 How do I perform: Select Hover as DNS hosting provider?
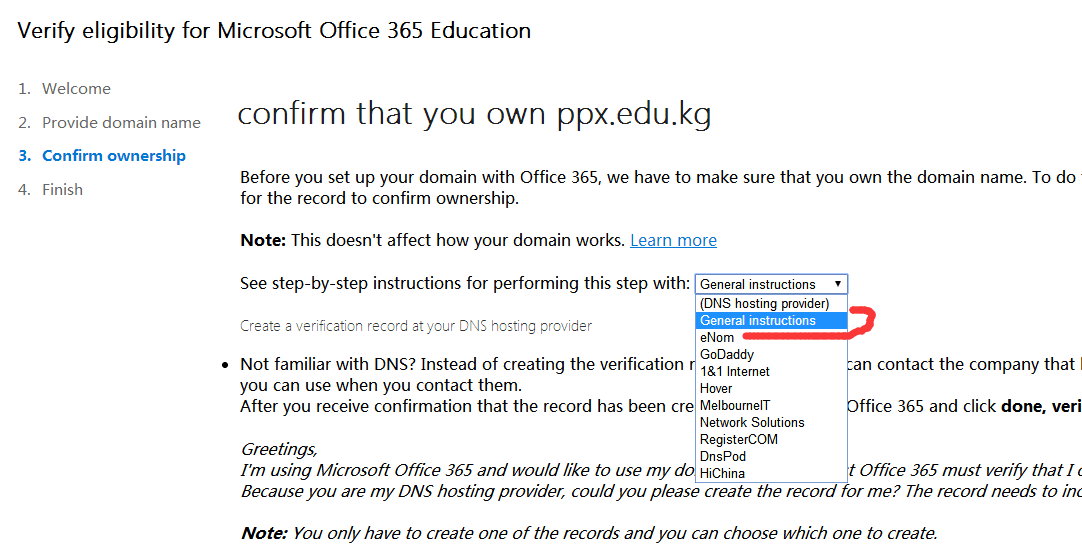point(716,388)
